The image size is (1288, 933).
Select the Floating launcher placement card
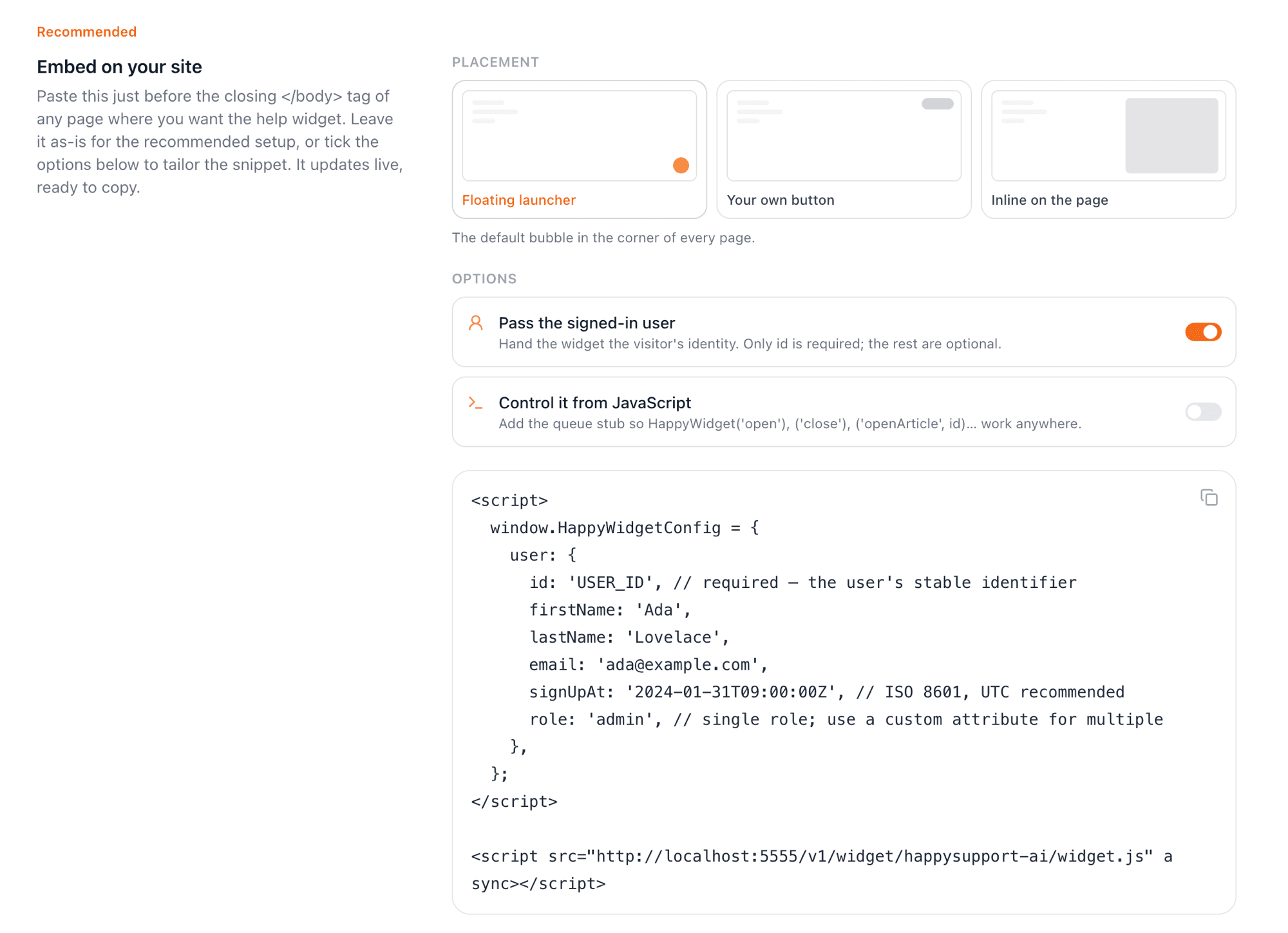pyautogui.click(x=579, y=149)
